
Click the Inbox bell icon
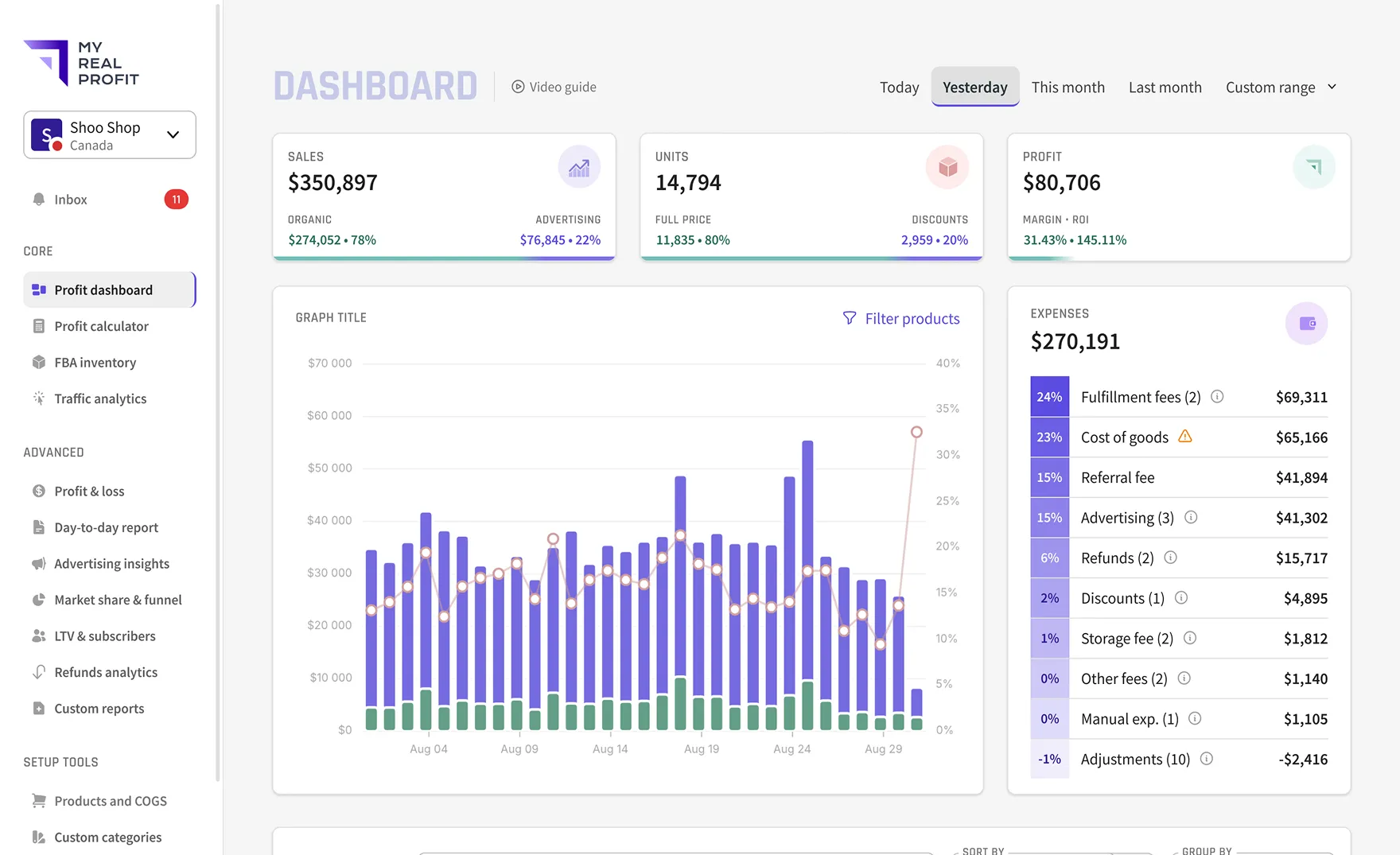[x=38, y=200]
